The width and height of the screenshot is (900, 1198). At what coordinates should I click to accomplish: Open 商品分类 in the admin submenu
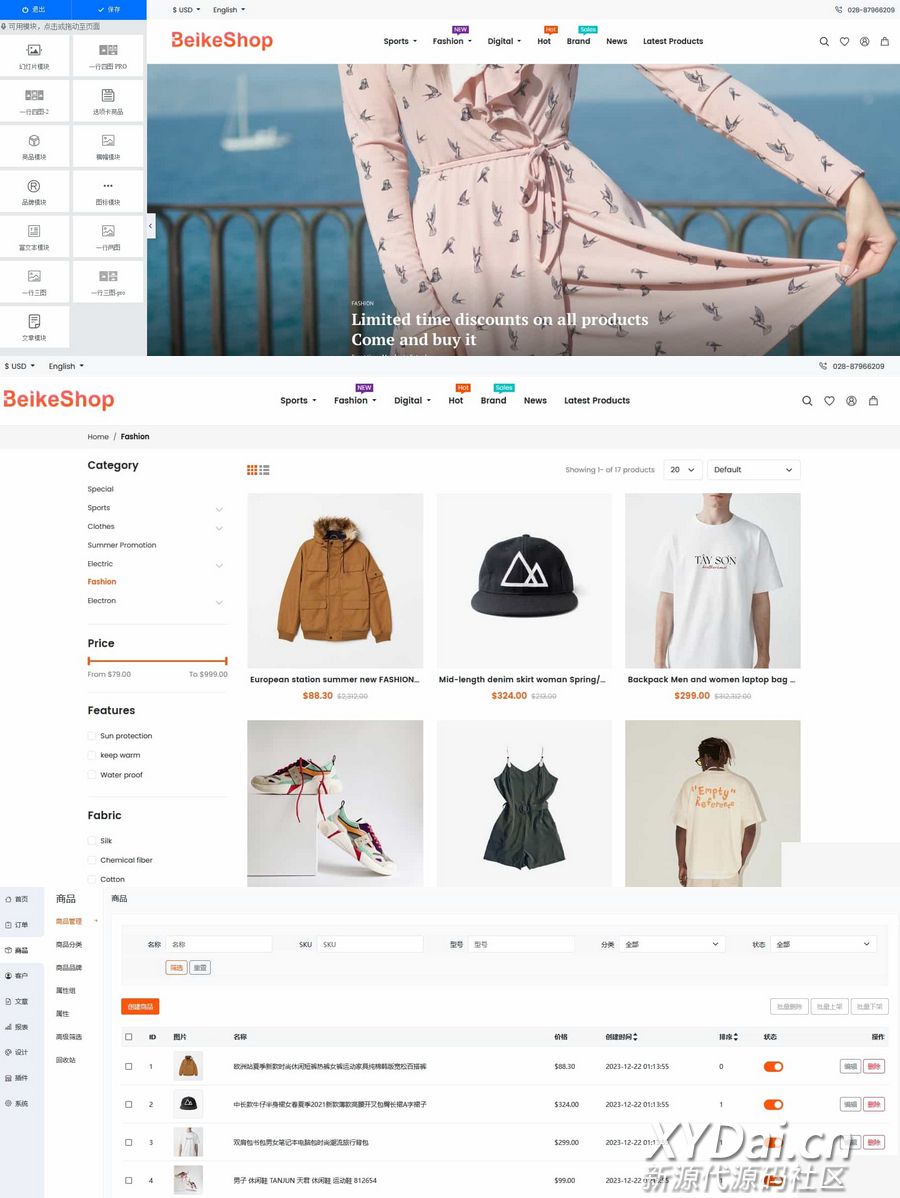pyautogui.click(x=69, y=945)
